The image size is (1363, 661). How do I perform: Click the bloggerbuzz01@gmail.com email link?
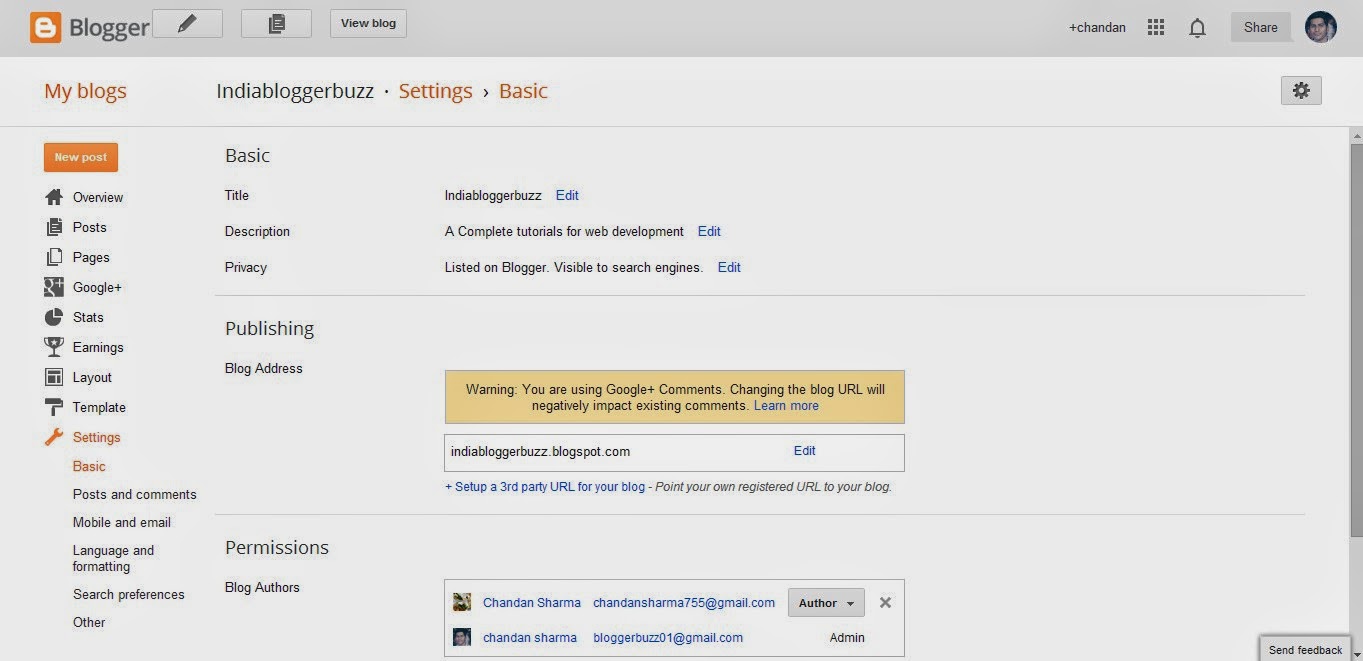668,637
